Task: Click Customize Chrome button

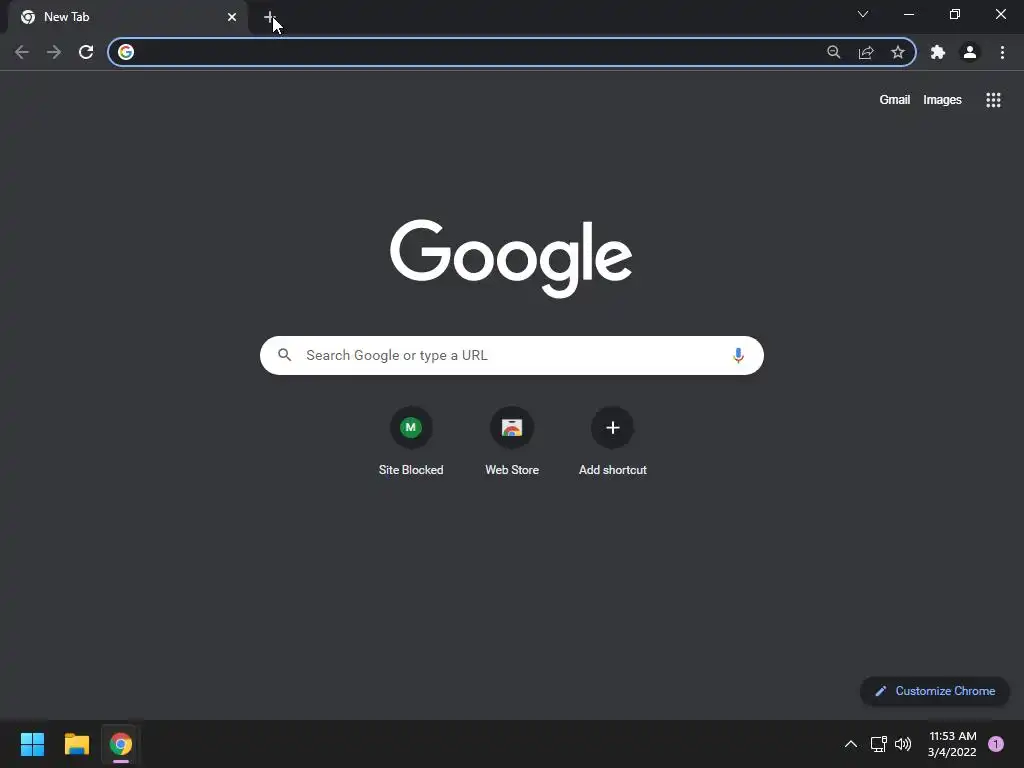Action: [935, 691]
